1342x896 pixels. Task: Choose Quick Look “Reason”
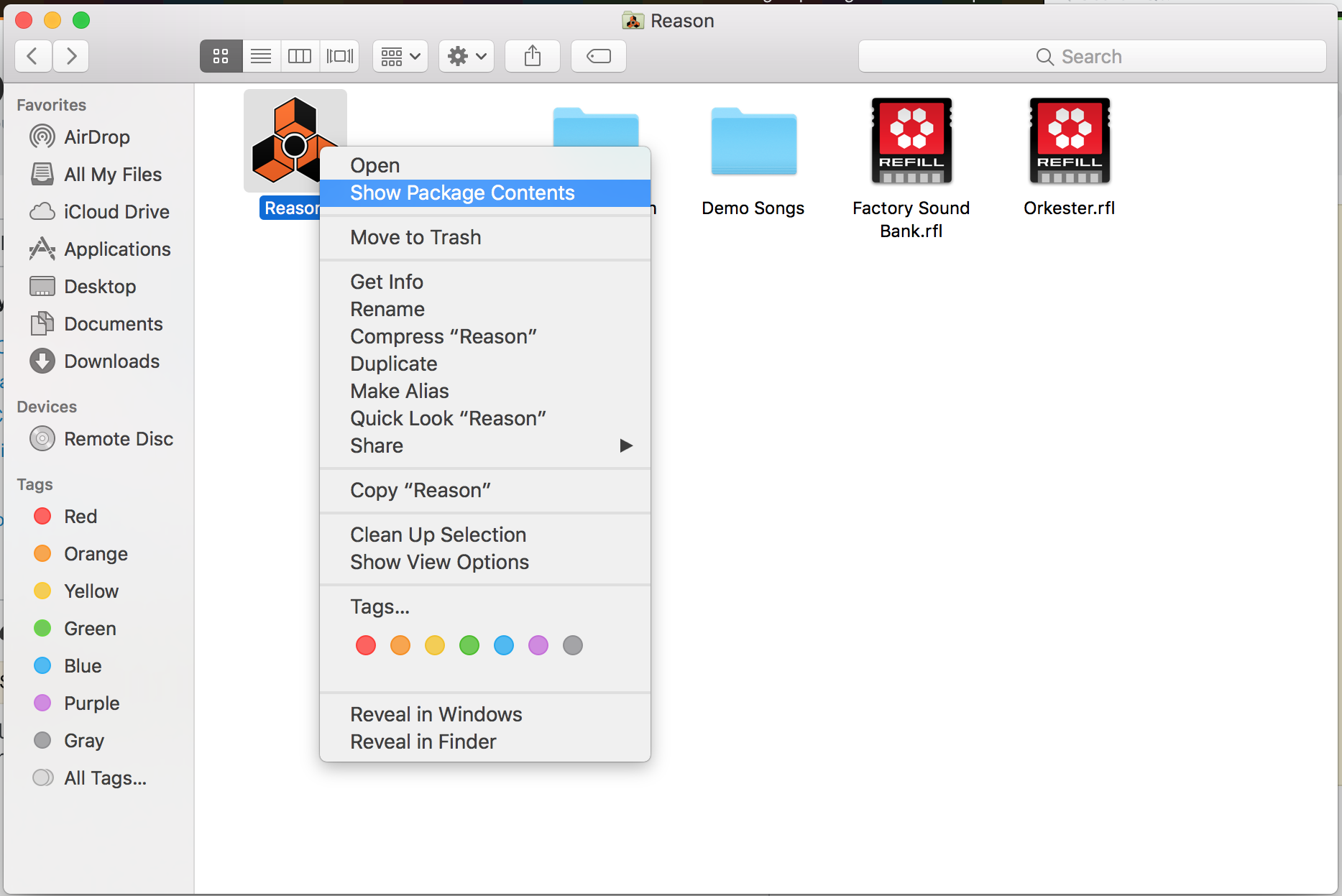485,418
